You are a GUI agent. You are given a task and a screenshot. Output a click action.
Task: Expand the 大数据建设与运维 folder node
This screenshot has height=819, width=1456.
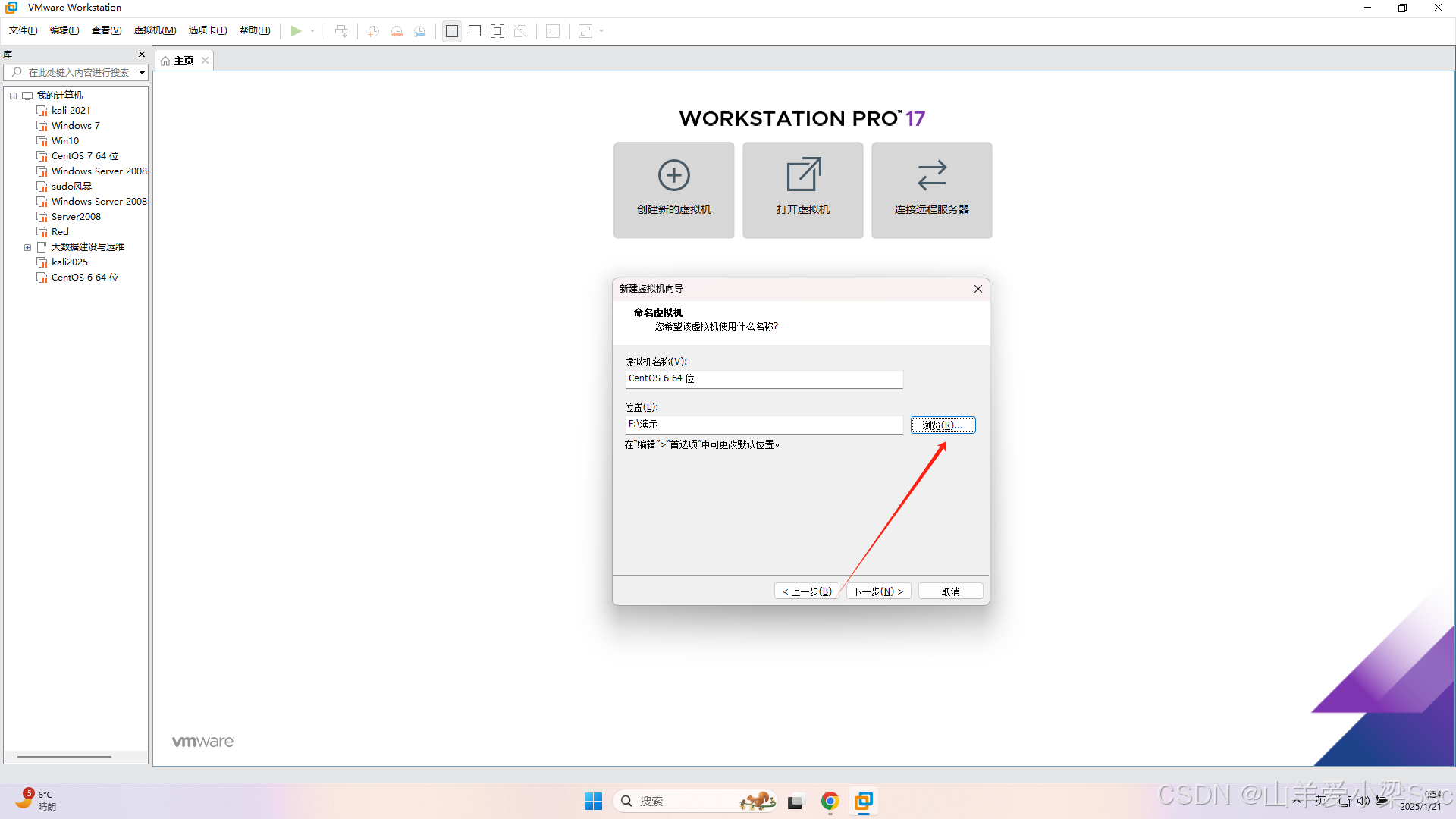pyautogui.click(x=28, y=247)
